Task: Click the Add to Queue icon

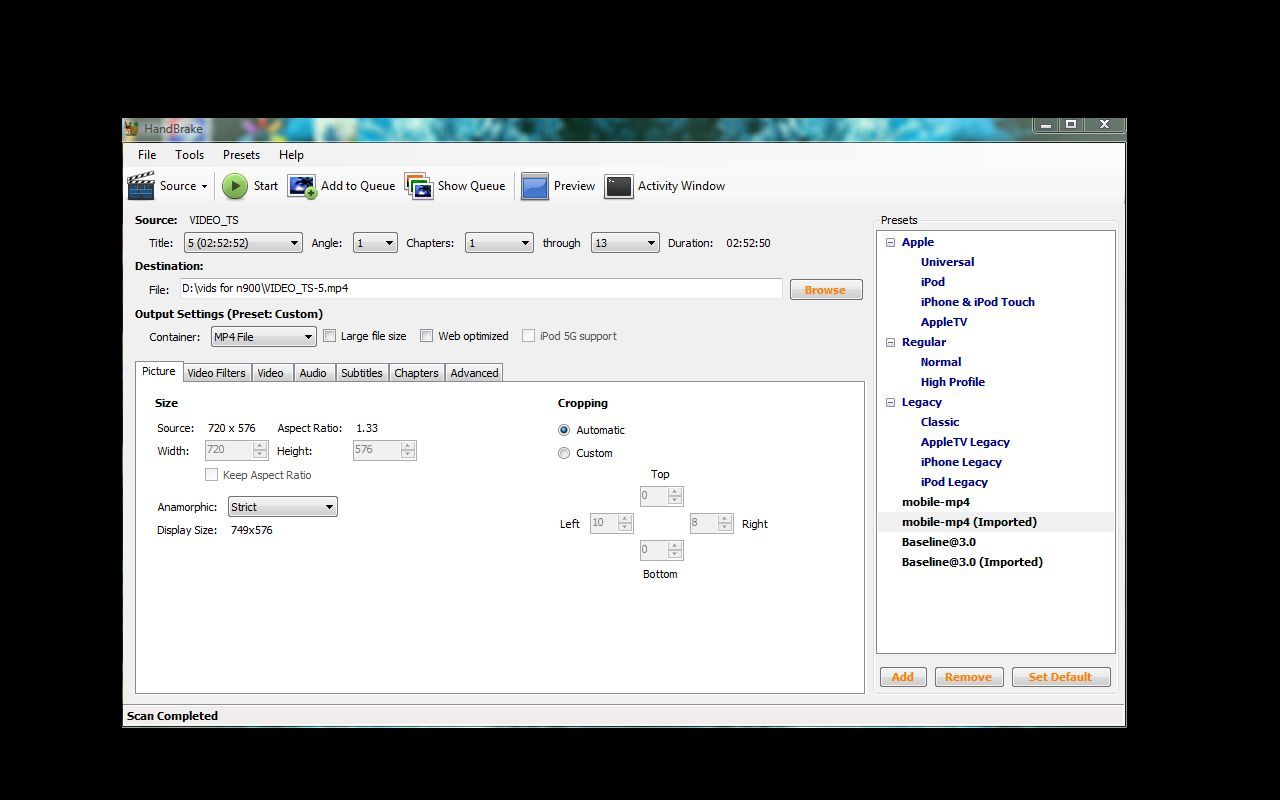Action: point(302,186)
